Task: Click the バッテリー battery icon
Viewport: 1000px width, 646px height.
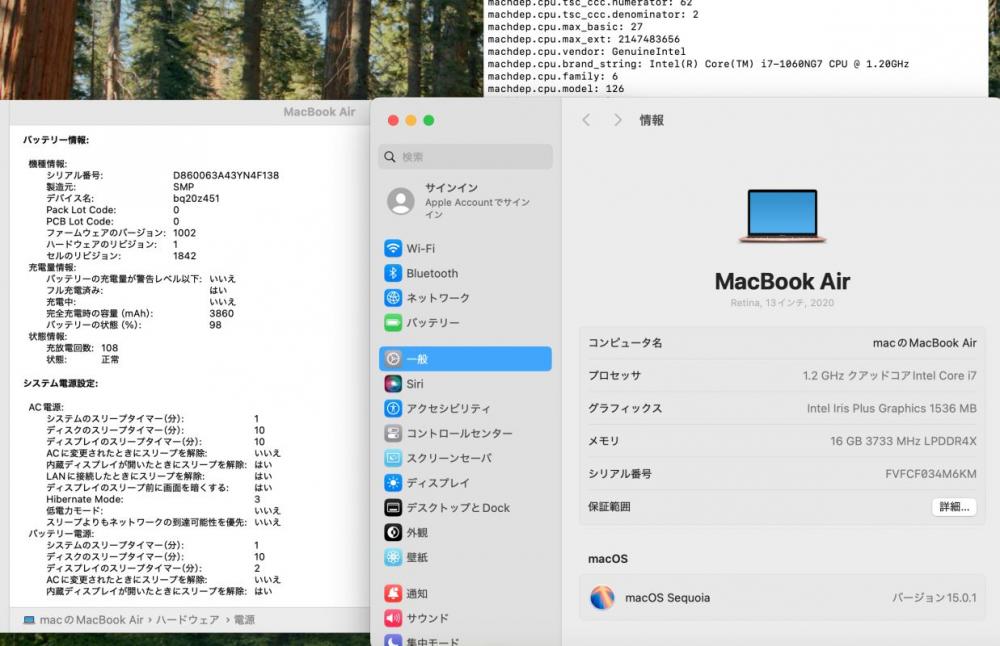Action: pyautogui.click(x=393, y=323)
